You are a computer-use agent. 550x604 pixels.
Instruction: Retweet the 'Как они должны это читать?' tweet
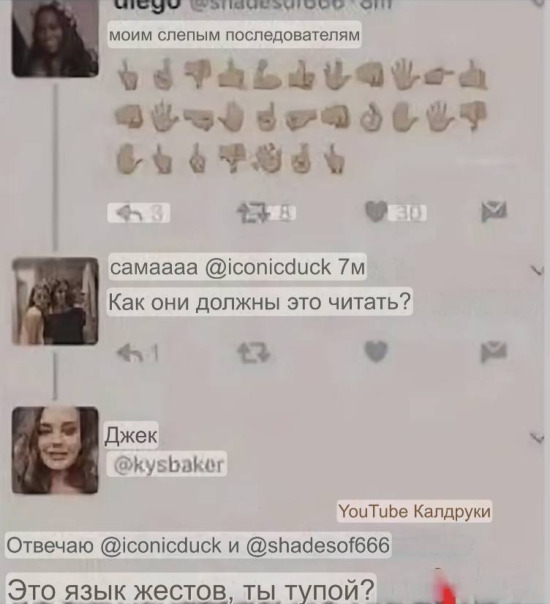254,353
